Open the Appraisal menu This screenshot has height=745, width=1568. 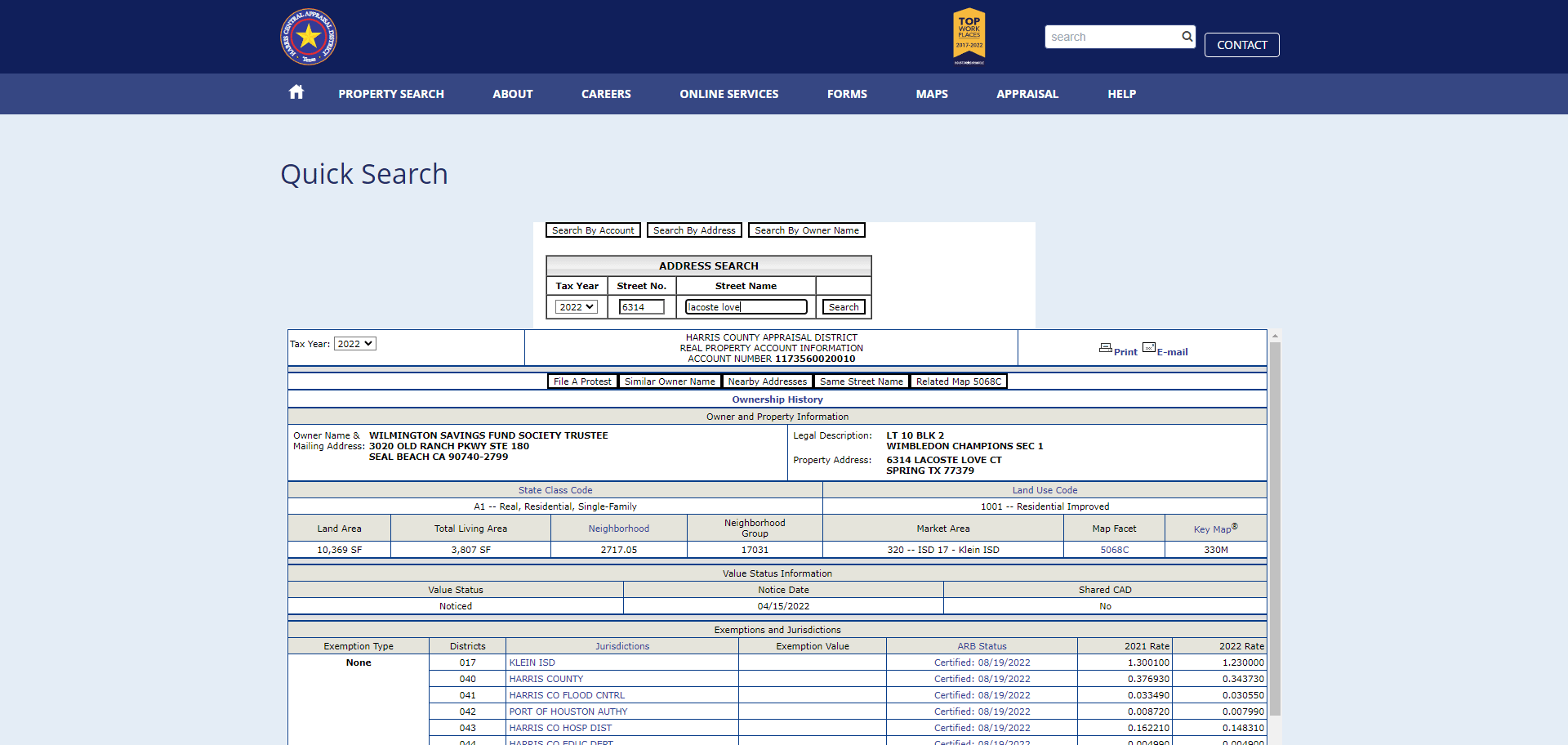(1027, 94)
